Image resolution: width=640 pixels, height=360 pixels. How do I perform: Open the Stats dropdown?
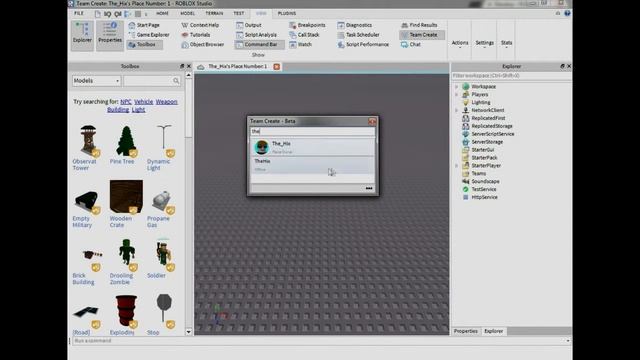(506, 44)
